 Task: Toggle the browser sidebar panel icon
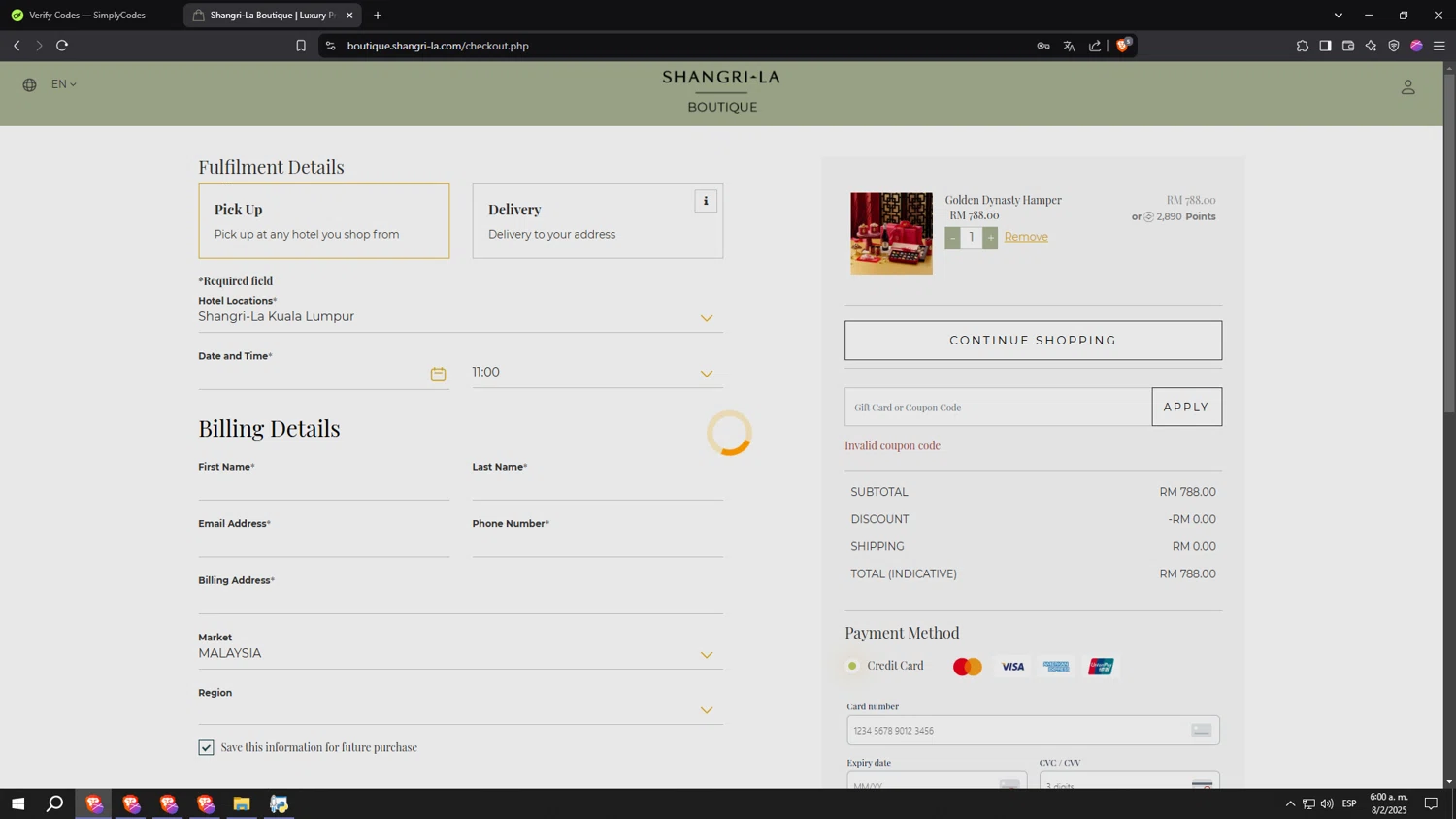[x=1325, y=46]
